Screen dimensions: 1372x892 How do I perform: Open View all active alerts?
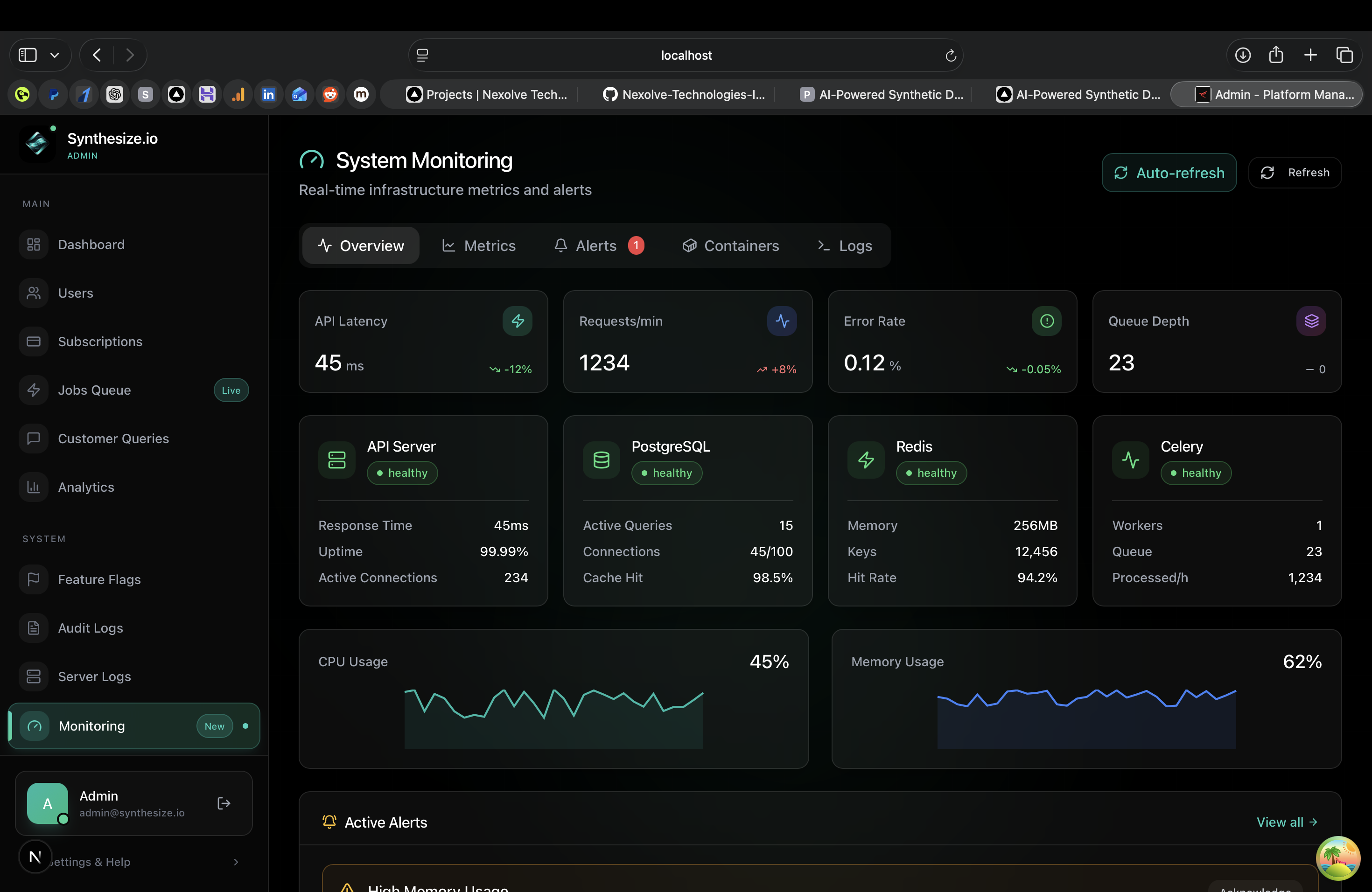pos(1287,822)
